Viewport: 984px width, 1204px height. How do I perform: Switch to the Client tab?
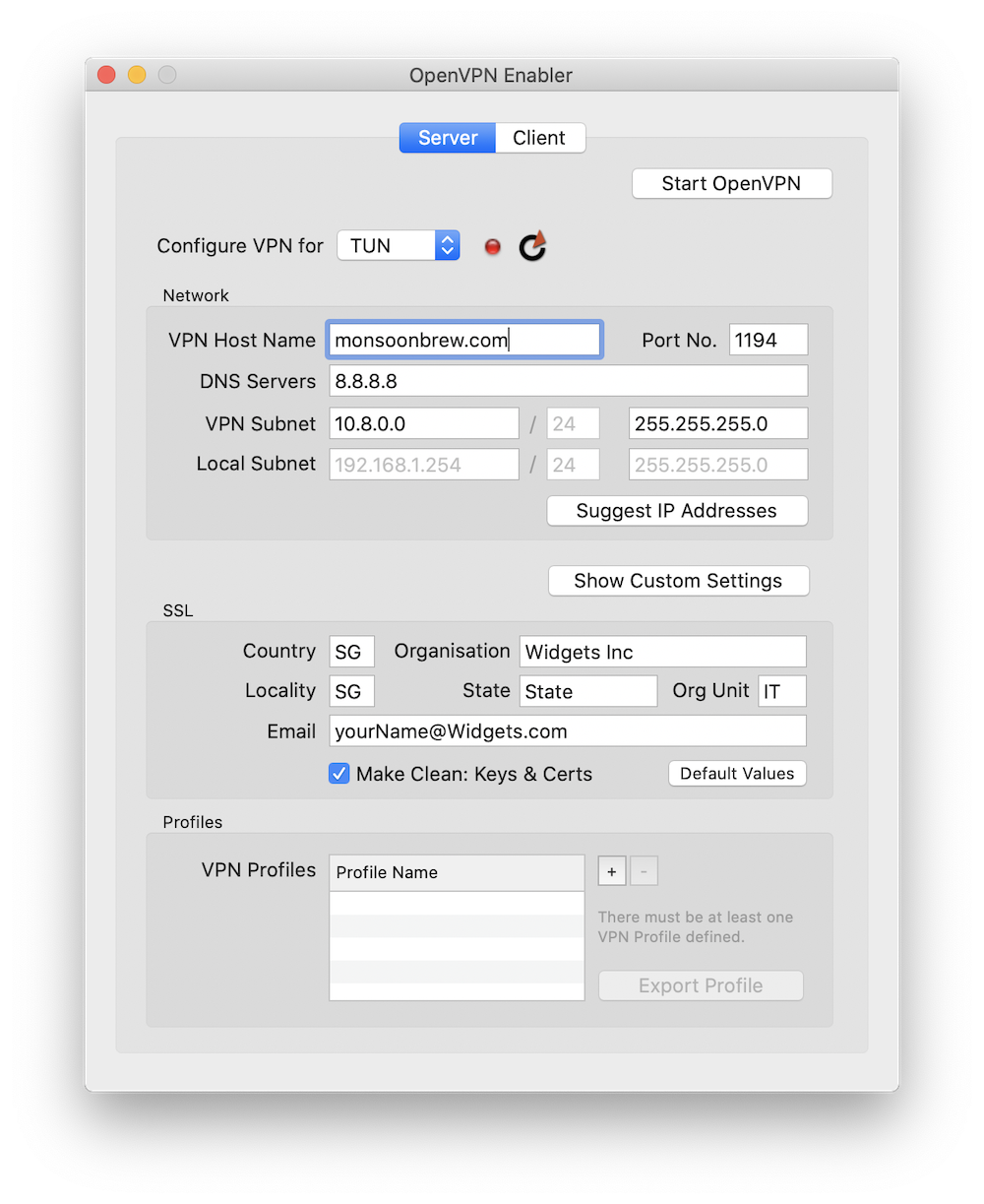point(539,138)
